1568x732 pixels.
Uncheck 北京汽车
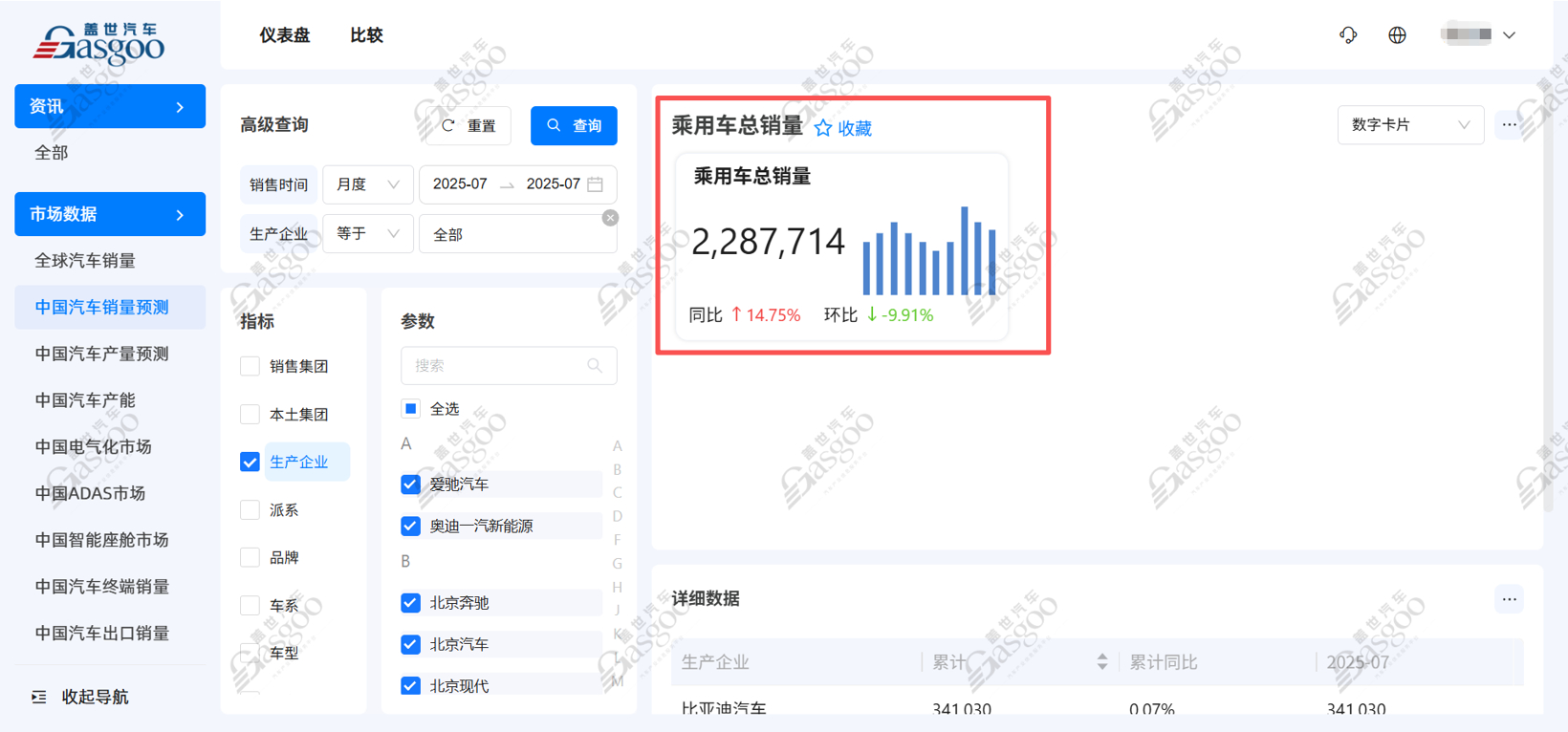coord(411,644)
